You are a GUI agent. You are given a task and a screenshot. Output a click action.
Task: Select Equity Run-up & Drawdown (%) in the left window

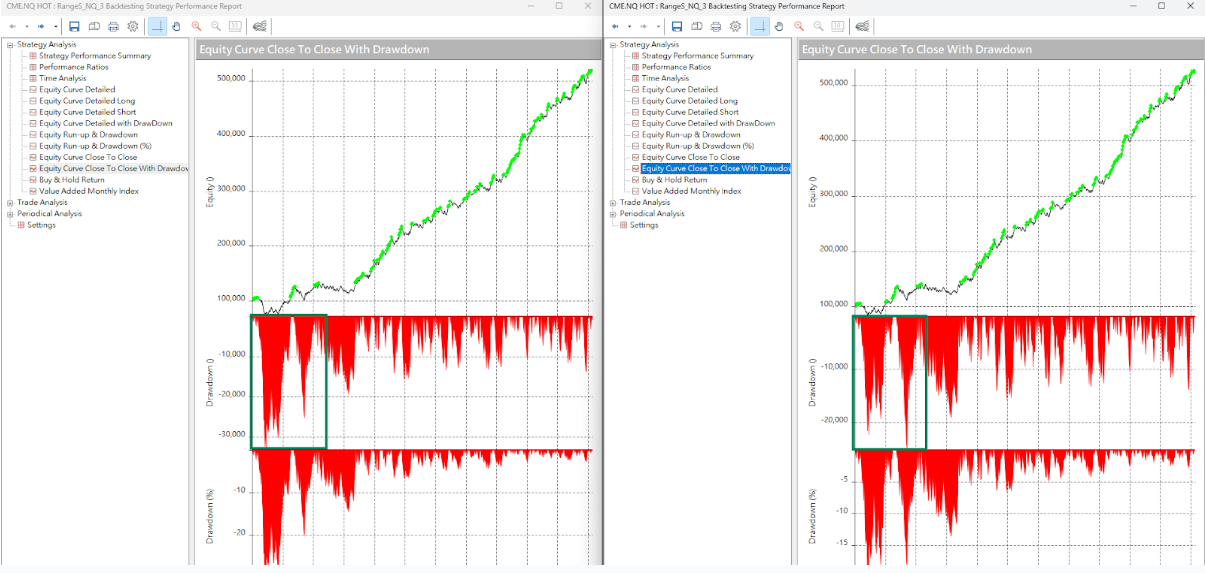[95, 146]
